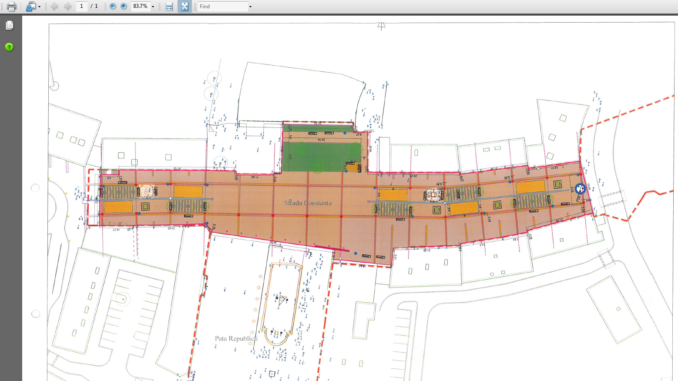Click the Zoom In button
The width and height of the screenshot is (678, 381).
[124, 6]
